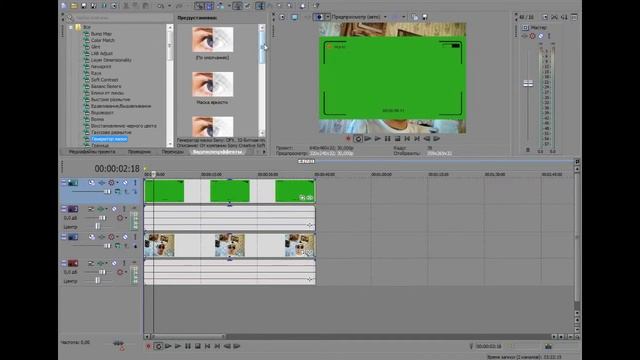Image resolution: width=640 pixels, height=360 pixels.
Task: Mute video track 1
Action: 125,183
